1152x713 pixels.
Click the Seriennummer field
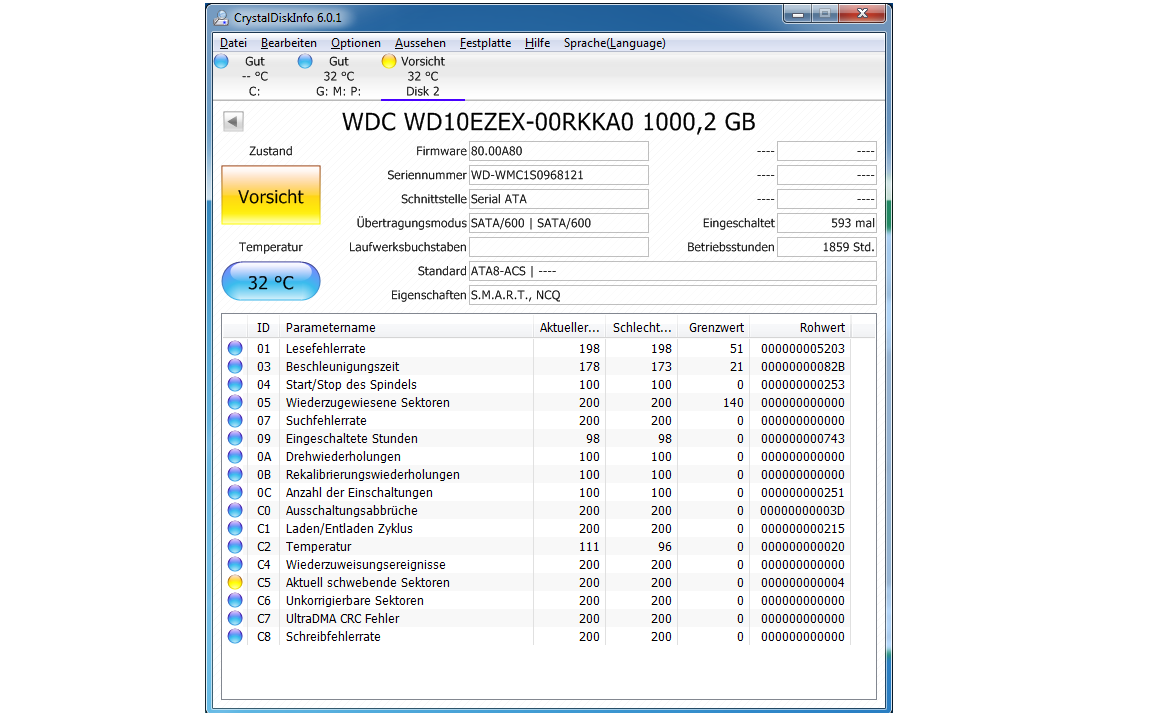click(x=558, y=175)
